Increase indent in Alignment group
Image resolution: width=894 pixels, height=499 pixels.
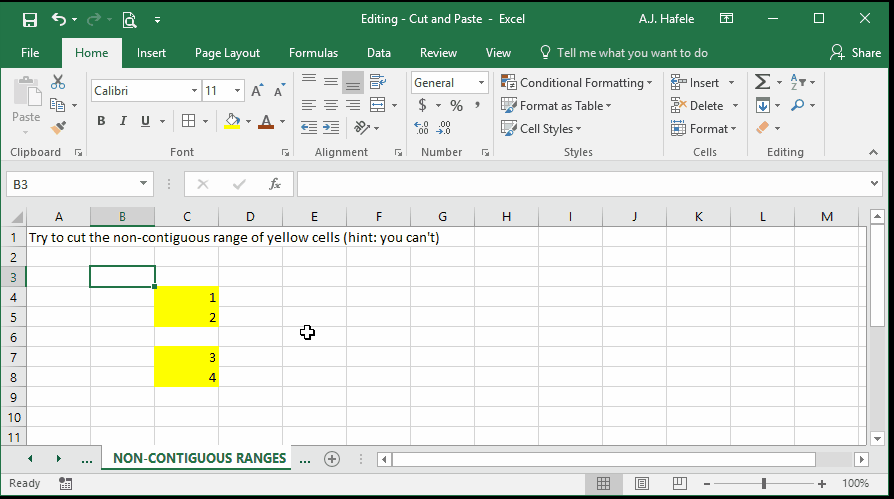(331, 127)
